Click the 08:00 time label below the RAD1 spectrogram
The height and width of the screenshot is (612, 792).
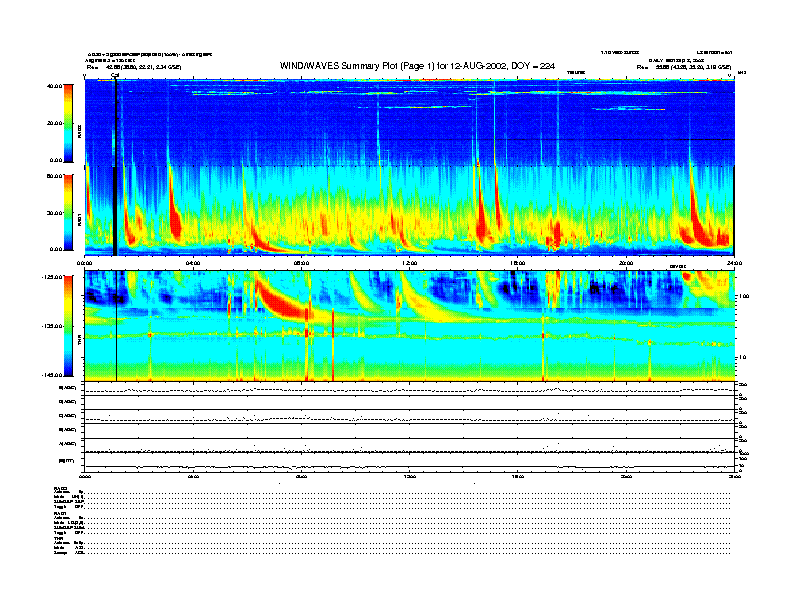pyautogui.click(x=301, y=263)
